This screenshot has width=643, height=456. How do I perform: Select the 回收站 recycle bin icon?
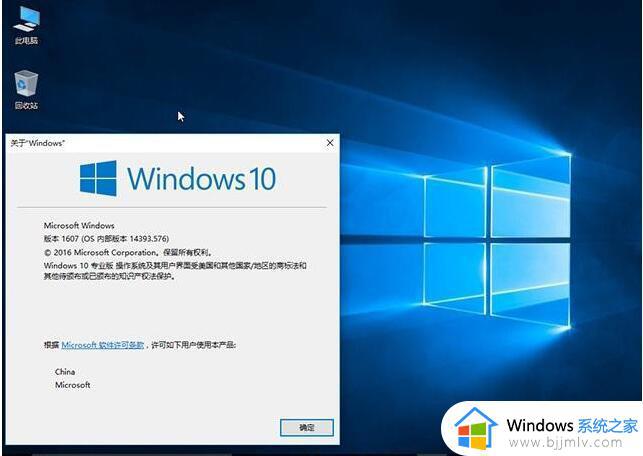pos(26,89)
